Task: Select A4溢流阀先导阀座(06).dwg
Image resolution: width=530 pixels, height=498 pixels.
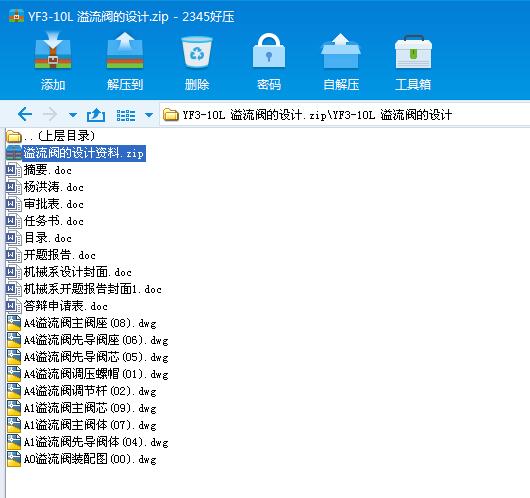Action: click(87, 340)
